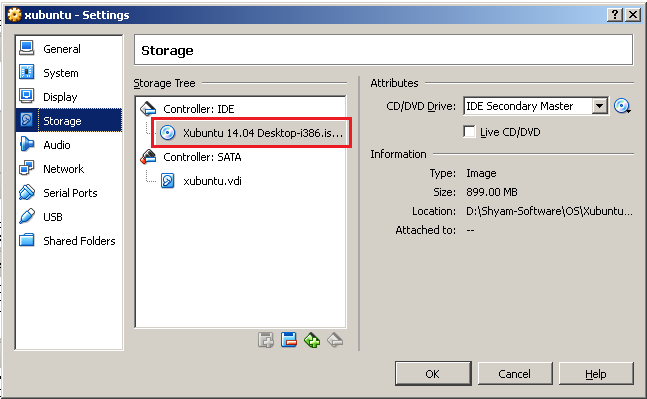Click the title bar question mark help button
Image resolution: width=647 pixels, height=399 pixels.
(615, 15)
